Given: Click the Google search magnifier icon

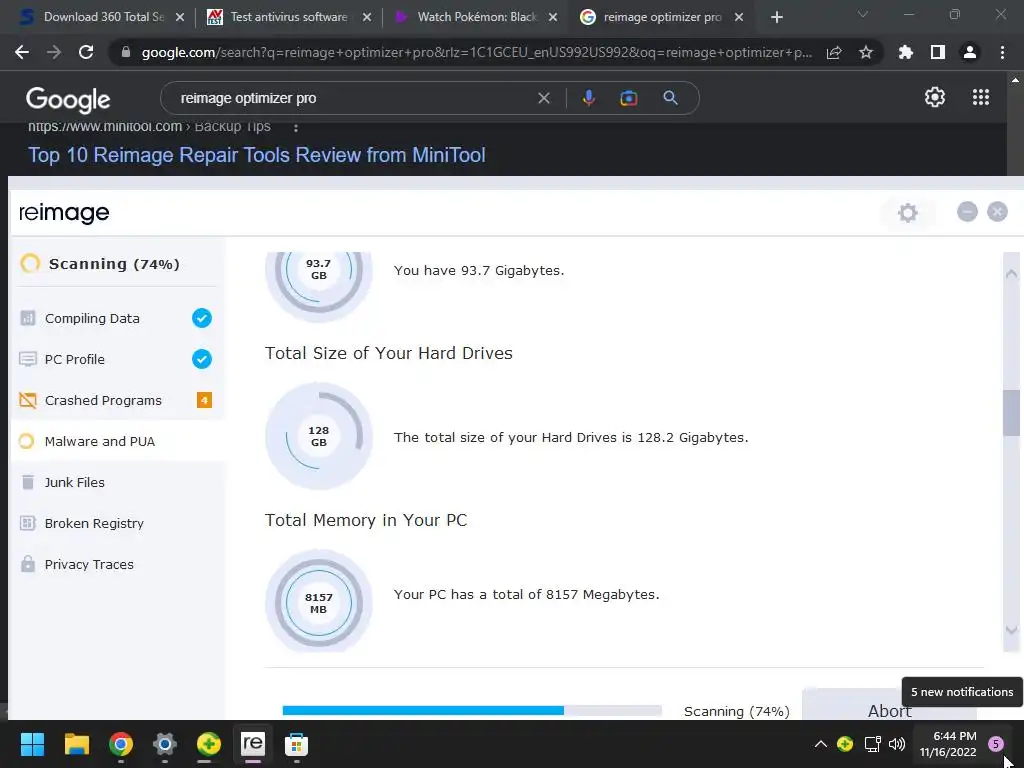Looking at the screenshot, I should [x=670, y=98].
